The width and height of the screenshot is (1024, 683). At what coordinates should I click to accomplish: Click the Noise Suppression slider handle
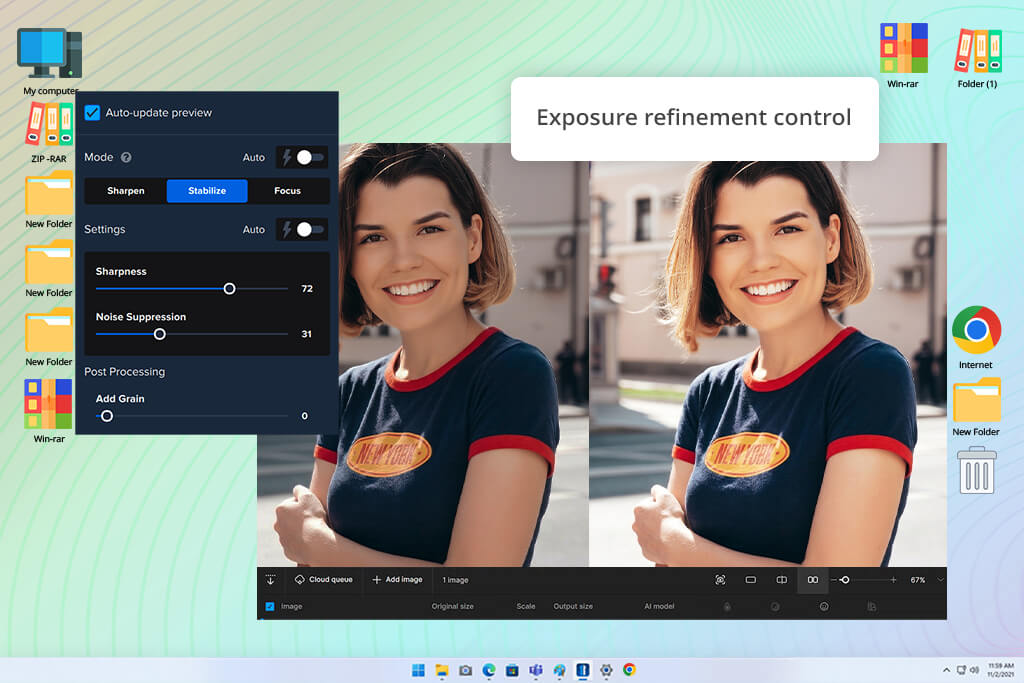(159, 334)
